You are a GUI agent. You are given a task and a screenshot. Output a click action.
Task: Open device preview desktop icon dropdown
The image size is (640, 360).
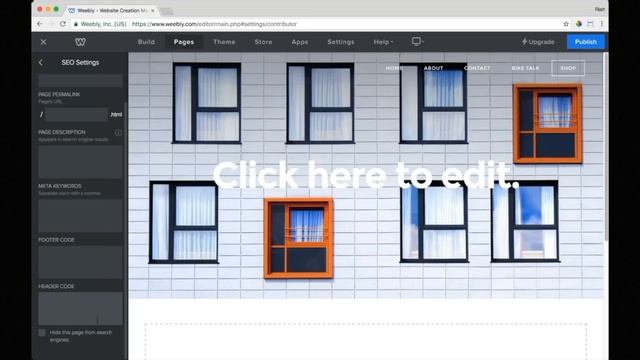click(x=418, y=42)
